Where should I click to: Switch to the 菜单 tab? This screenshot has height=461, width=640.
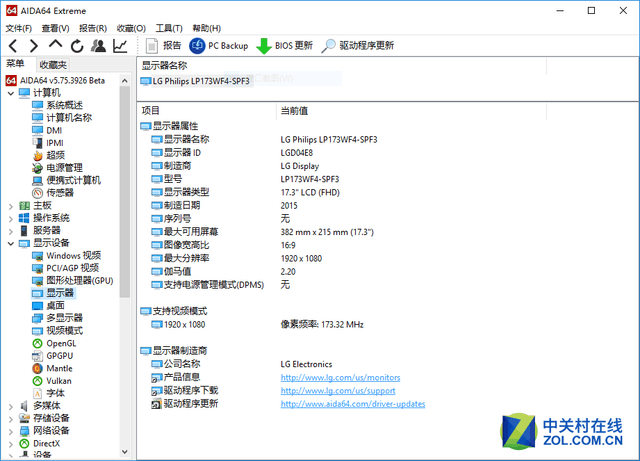point(15,64)
